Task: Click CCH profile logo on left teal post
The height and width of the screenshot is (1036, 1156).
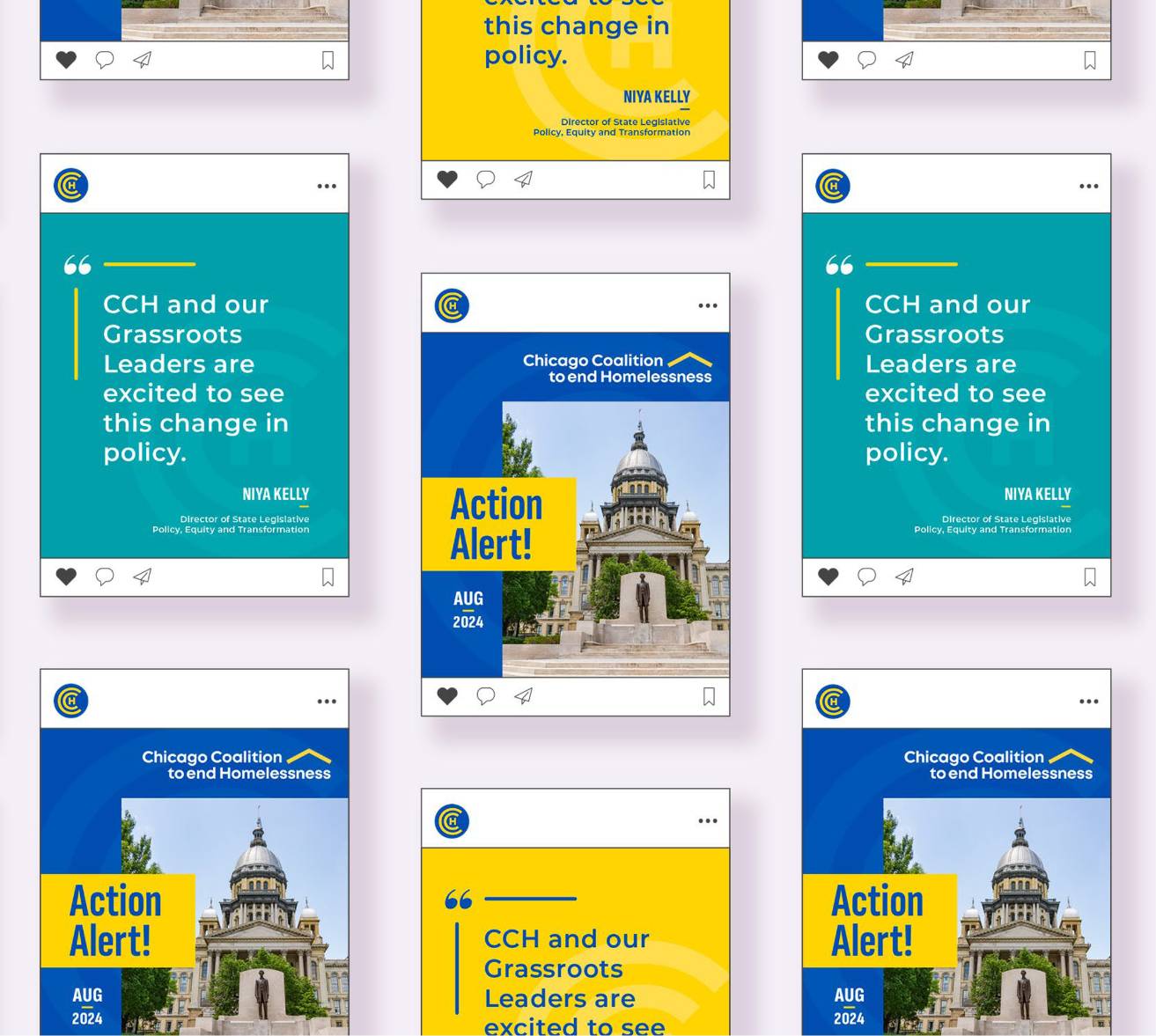Action: coord(71,186)
